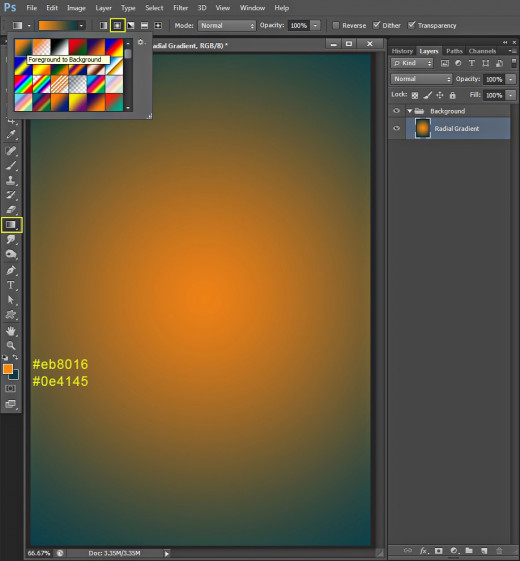Image resolution: width=520 pixels, height=561 pixels.
Task: Activate the Hand tool
Action: [x=11, y=331]
